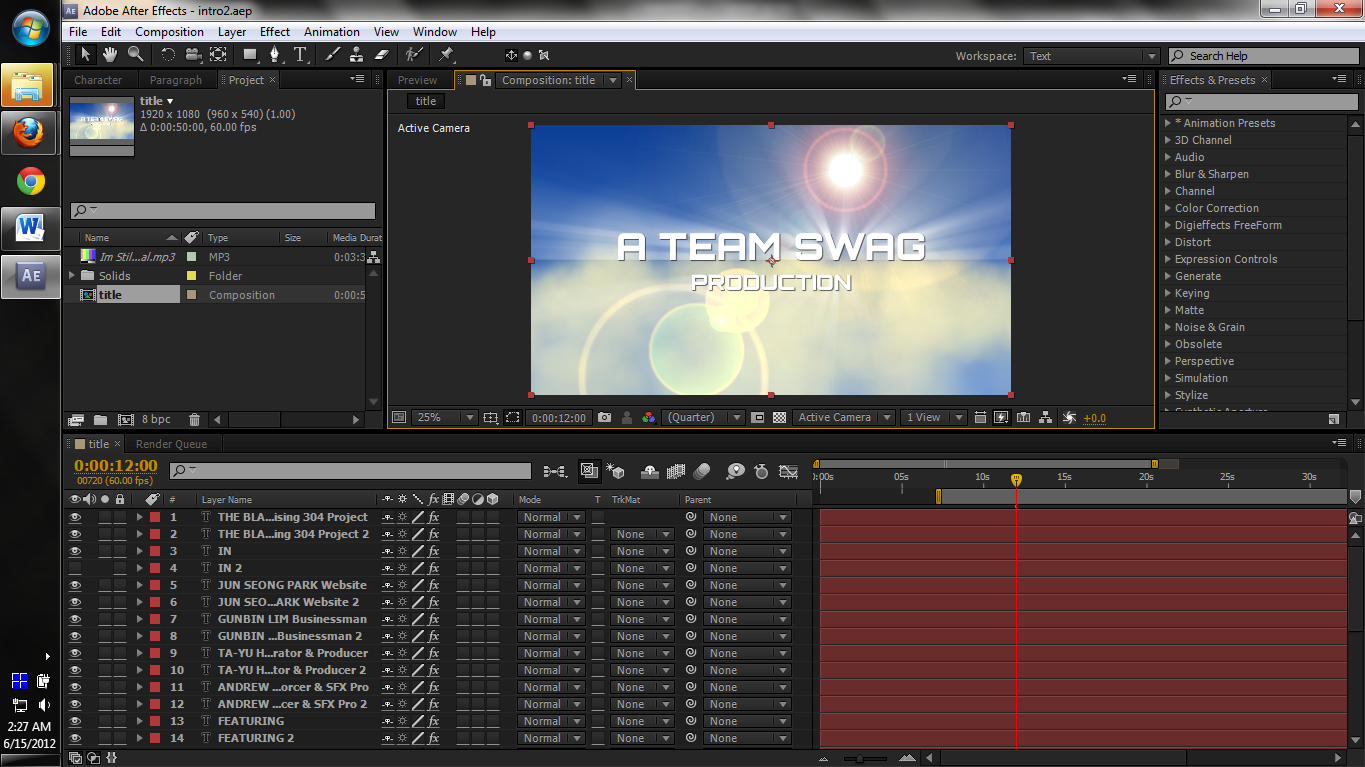Click the current time 0:00:12:00 in timeline
The width and height of the screenshot is (1365, 767).
pos(116,465)
